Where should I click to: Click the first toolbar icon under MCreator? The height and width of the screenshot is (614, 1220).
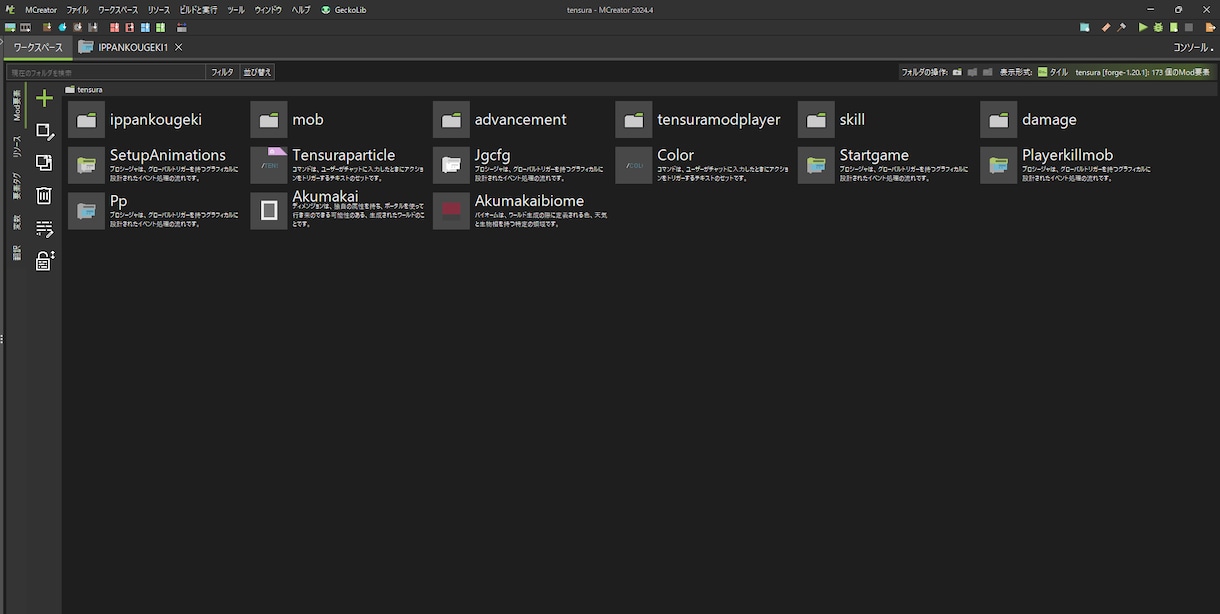(x=10, y=28)
